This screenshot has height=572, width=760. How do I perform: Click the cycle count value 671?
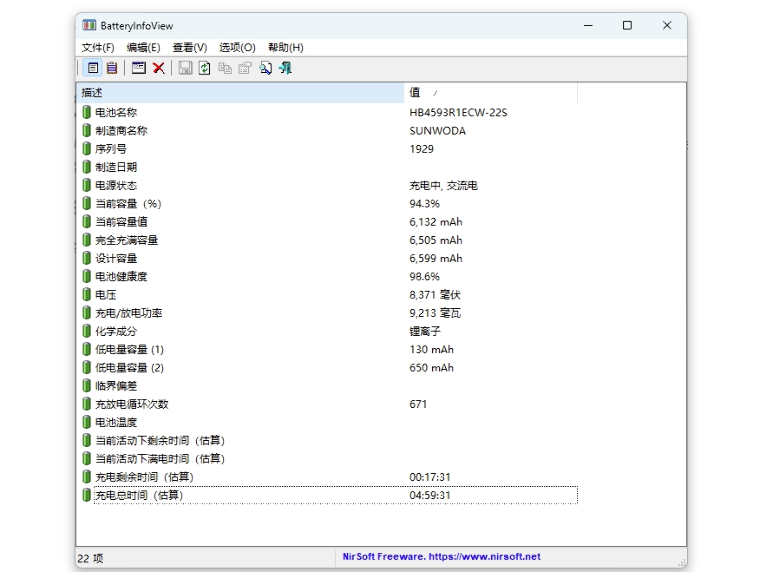tap(418, 404)
